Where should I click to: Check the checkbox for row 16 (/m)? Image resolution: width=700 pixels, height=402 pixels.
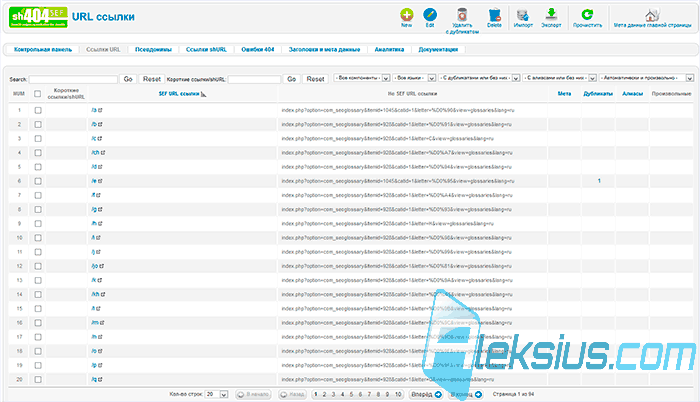click(38, 322)
